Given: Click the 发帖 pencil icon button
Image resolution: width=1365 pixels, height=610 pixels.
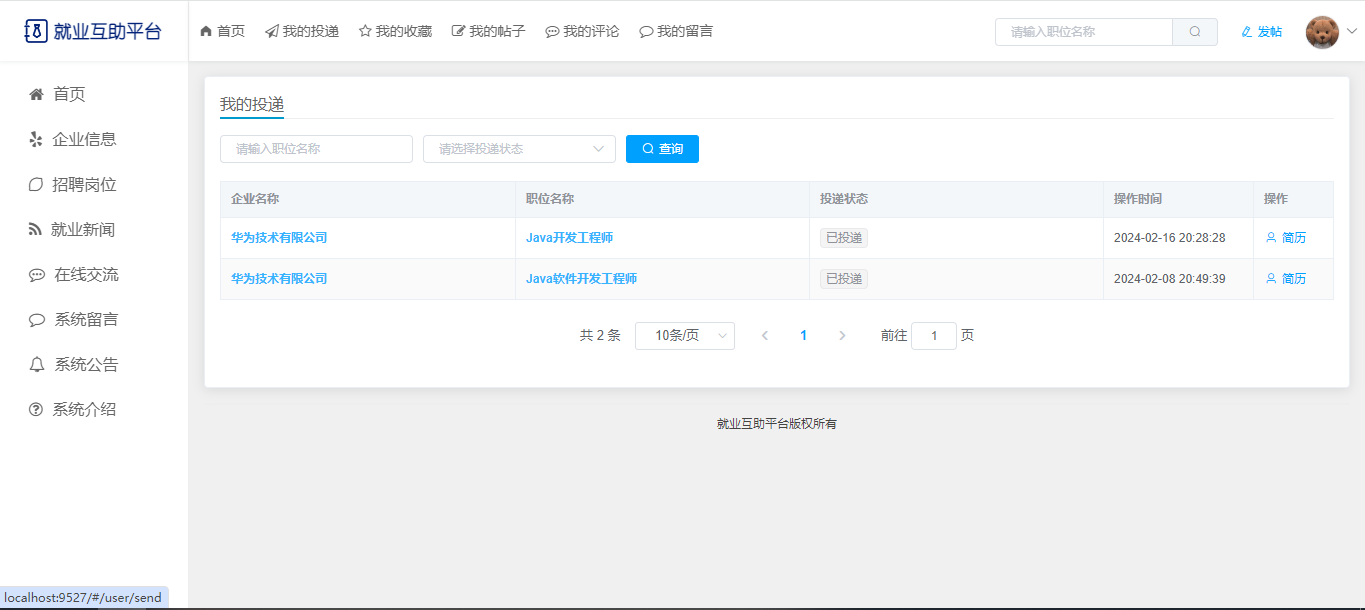Looking at the screenshot, I should click(x=1261, y=32).
